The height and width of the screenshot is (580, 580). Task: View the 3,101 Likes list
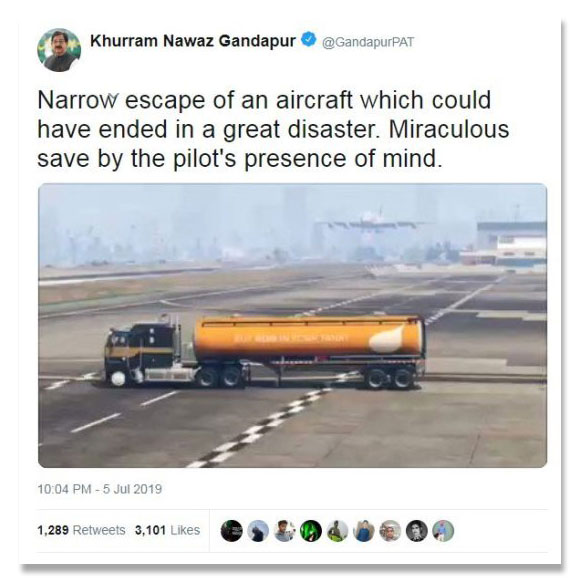[167, 530]
